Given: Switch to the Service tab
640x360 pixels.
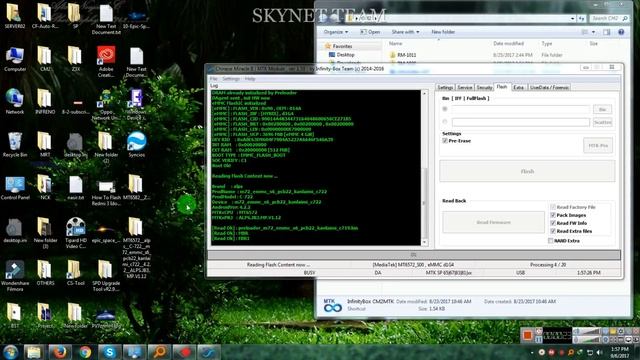Looking at the screenshot, I should [x=464, y=87].
